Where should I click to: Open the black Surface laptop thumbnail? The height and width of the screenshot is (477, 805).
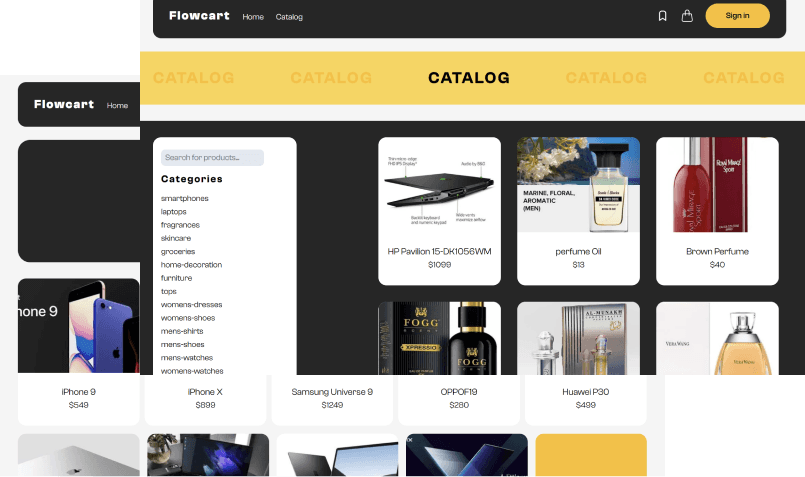coord(337,455)
